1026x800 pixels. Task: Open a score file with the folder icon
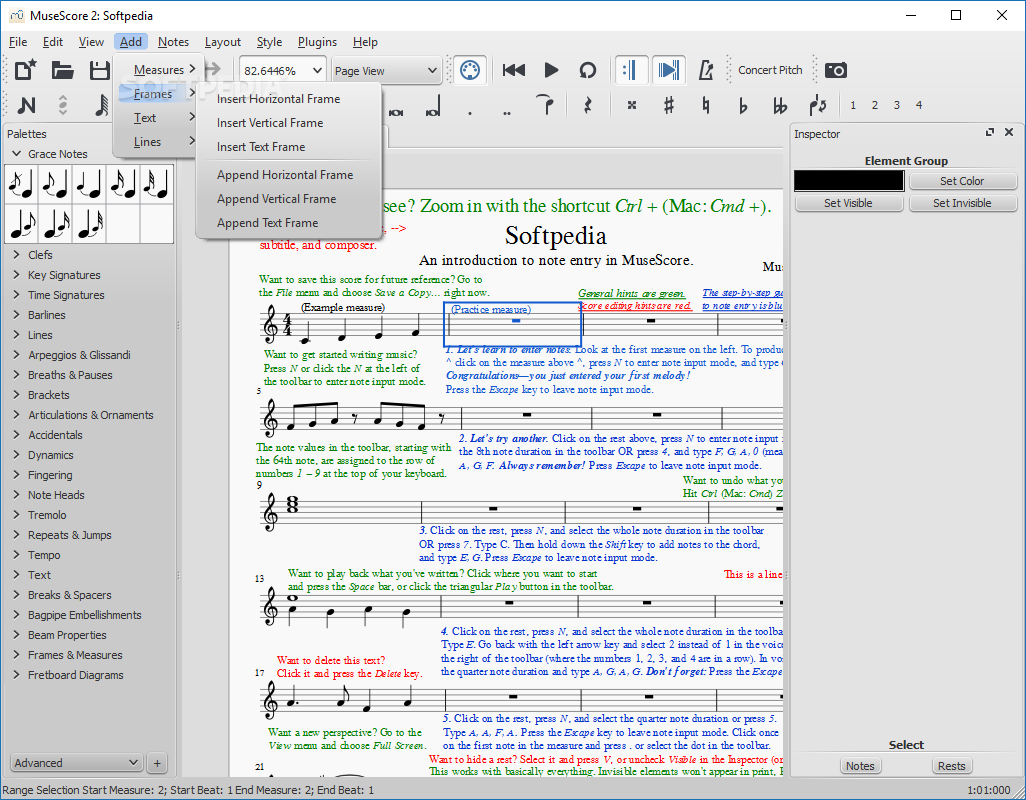tap(63, 70)
